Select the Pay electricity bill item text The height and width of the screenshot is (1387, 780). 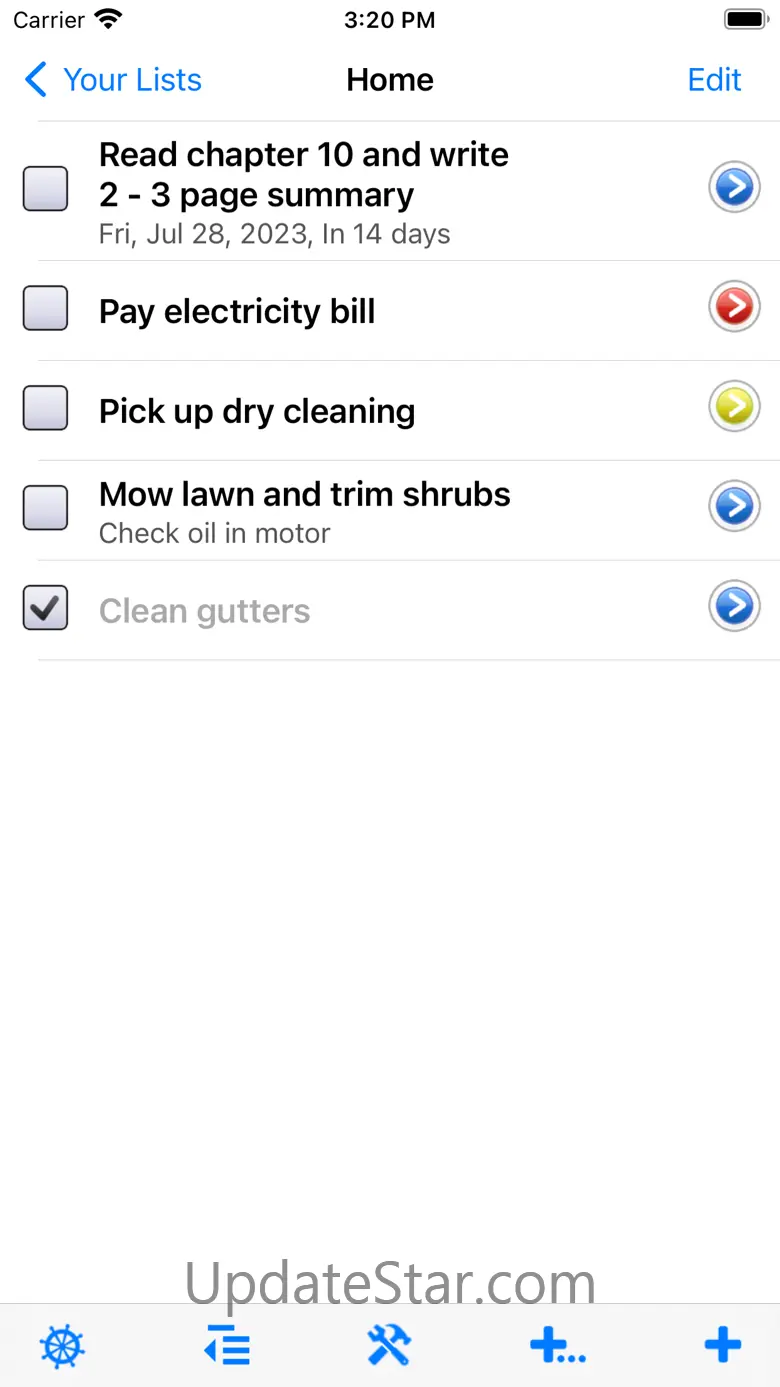(x=237, y=311)
